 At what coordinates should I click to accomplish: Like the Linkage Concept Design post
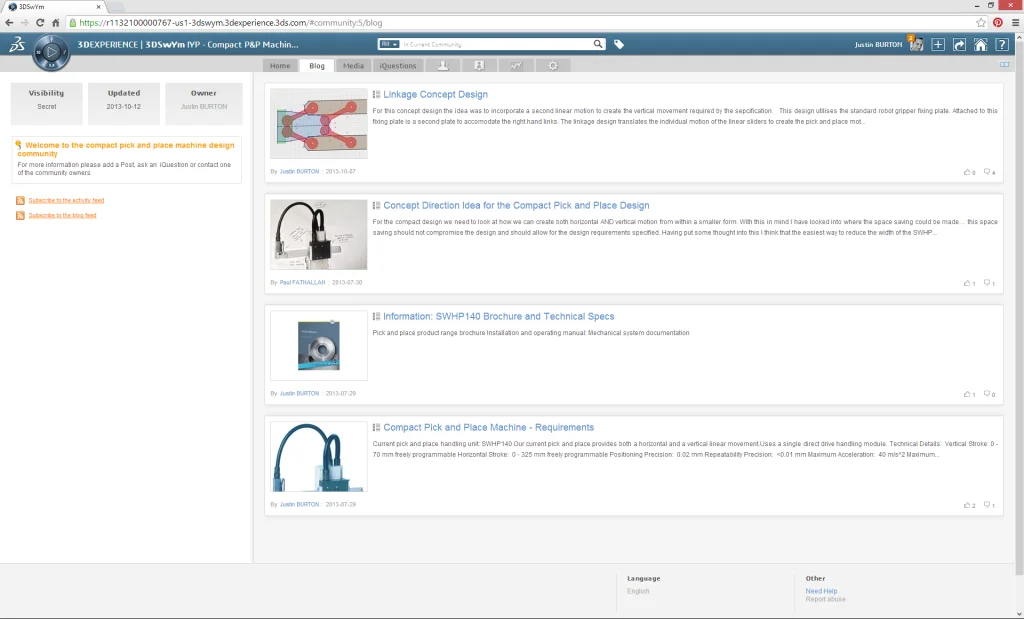[967, 172]
